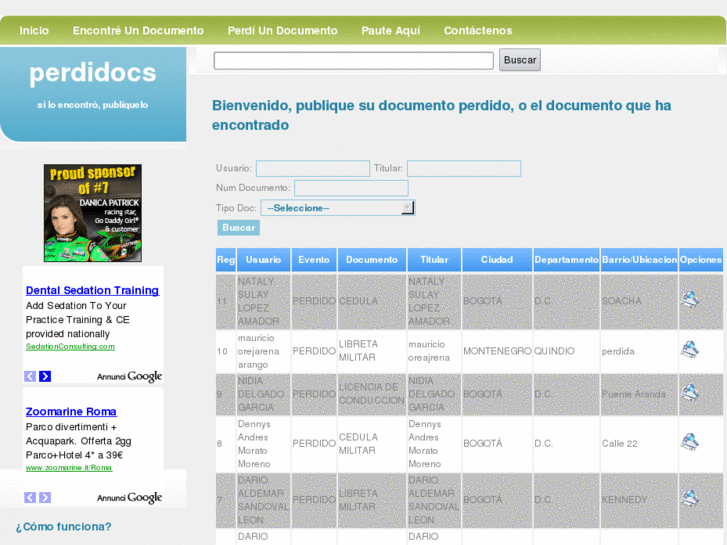Click the CEDULA MILITAR document cell
This screenshot has width=727, height=545.
pyautogui.click(x=372, y=443)
